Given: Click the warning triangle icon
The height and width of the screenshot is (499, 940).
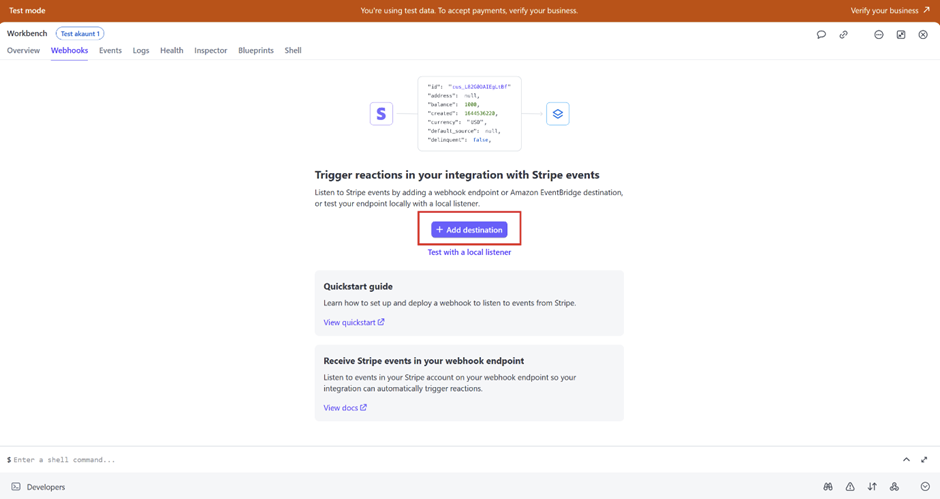Looking at the screenshot, I should coord(850,487).
